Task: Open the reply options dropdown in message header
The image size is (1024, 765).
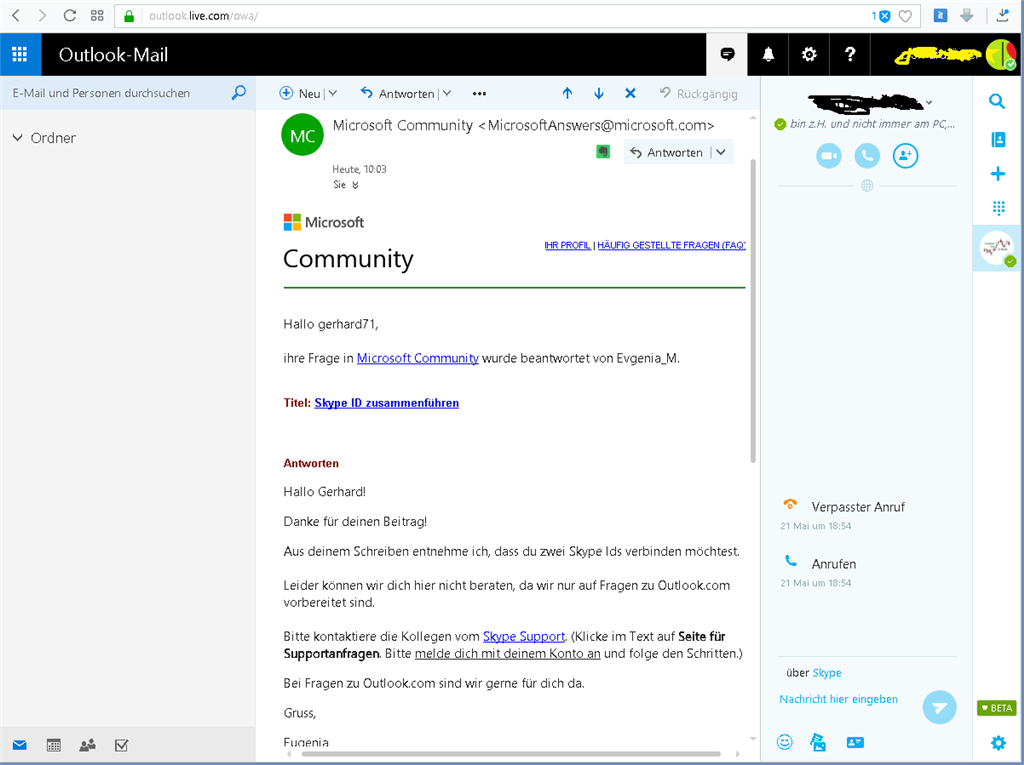Action: click(x=721, y=152)
